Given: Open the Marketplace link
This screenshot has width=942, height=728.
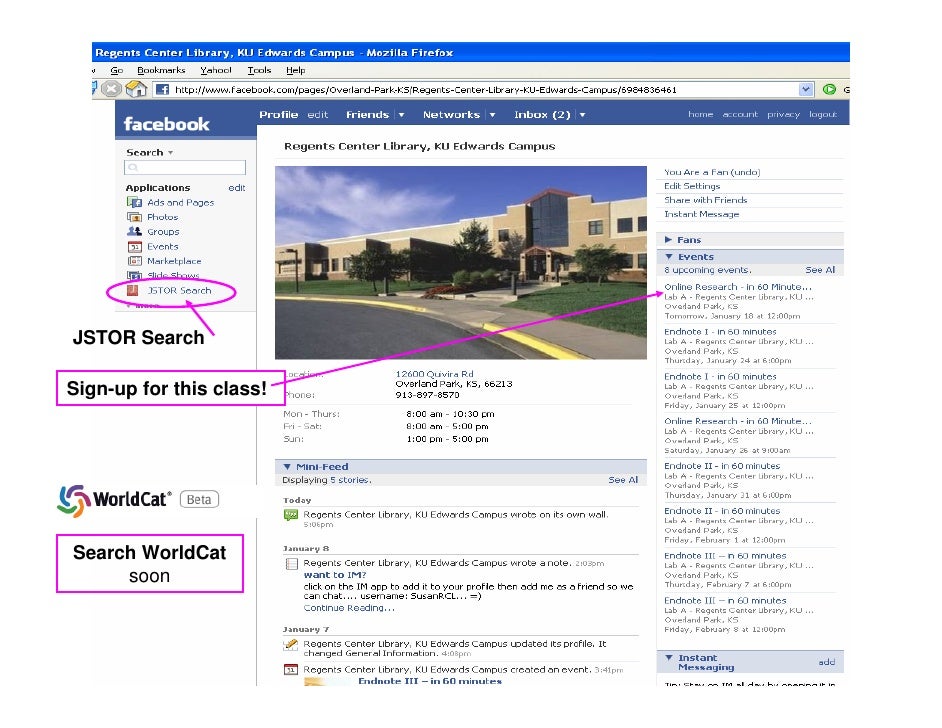Looking at the screenshot, I should (x=174, y=261).
